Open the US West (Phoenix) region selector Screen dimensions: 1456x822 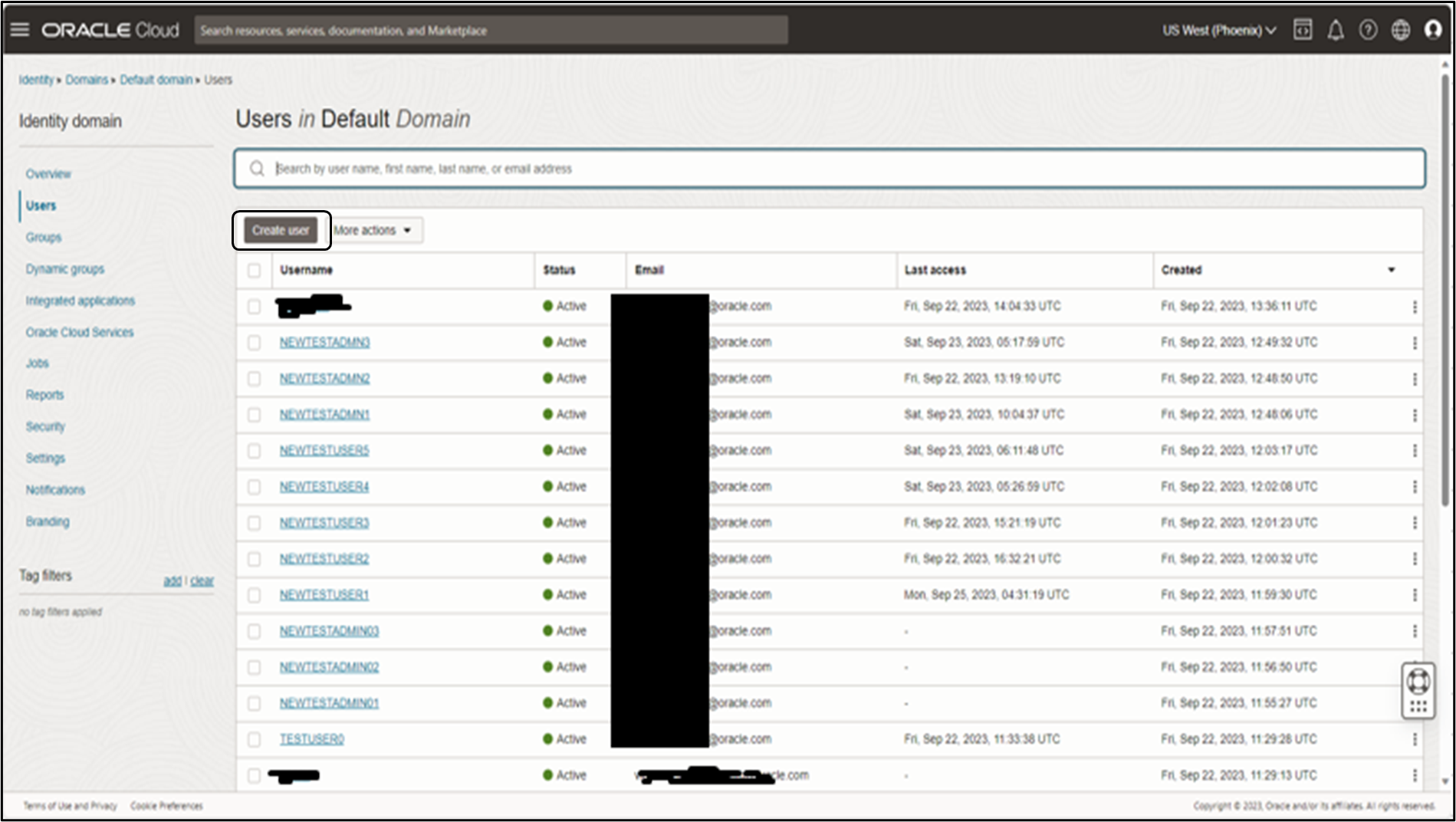click(1219, 31)
